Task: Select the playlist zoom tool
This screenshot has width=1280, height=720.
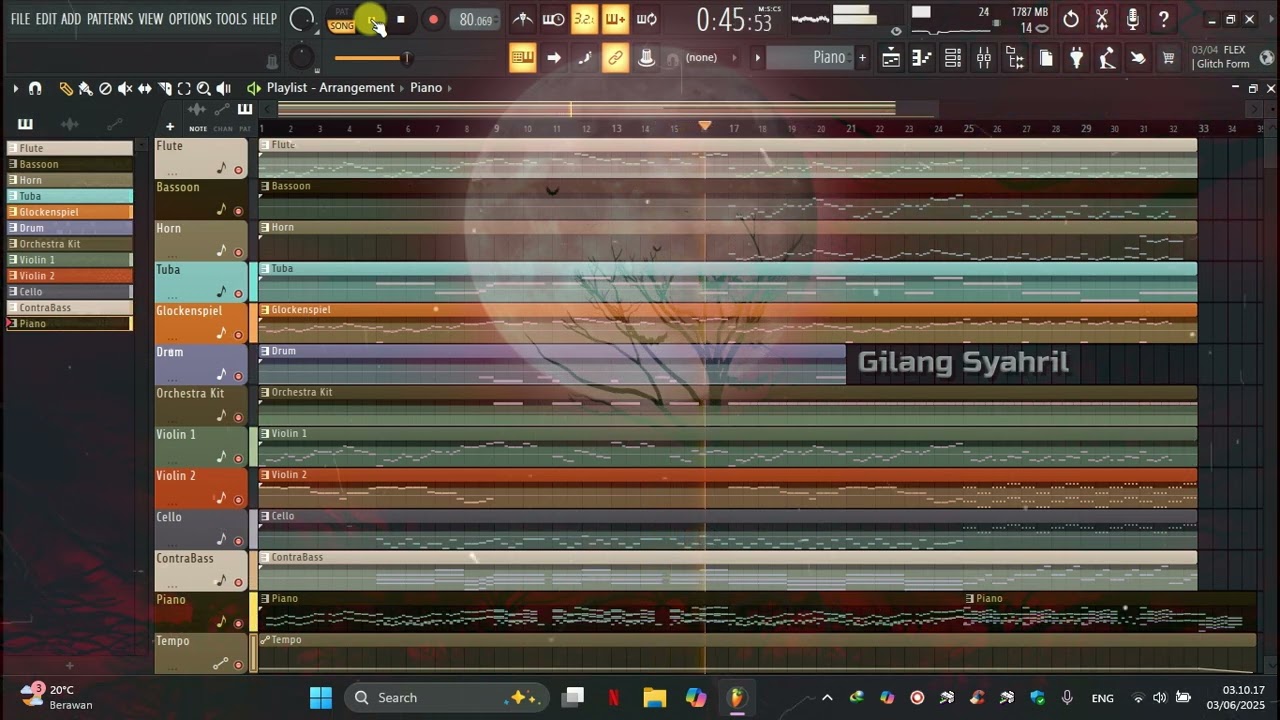Action: [204, 89]
